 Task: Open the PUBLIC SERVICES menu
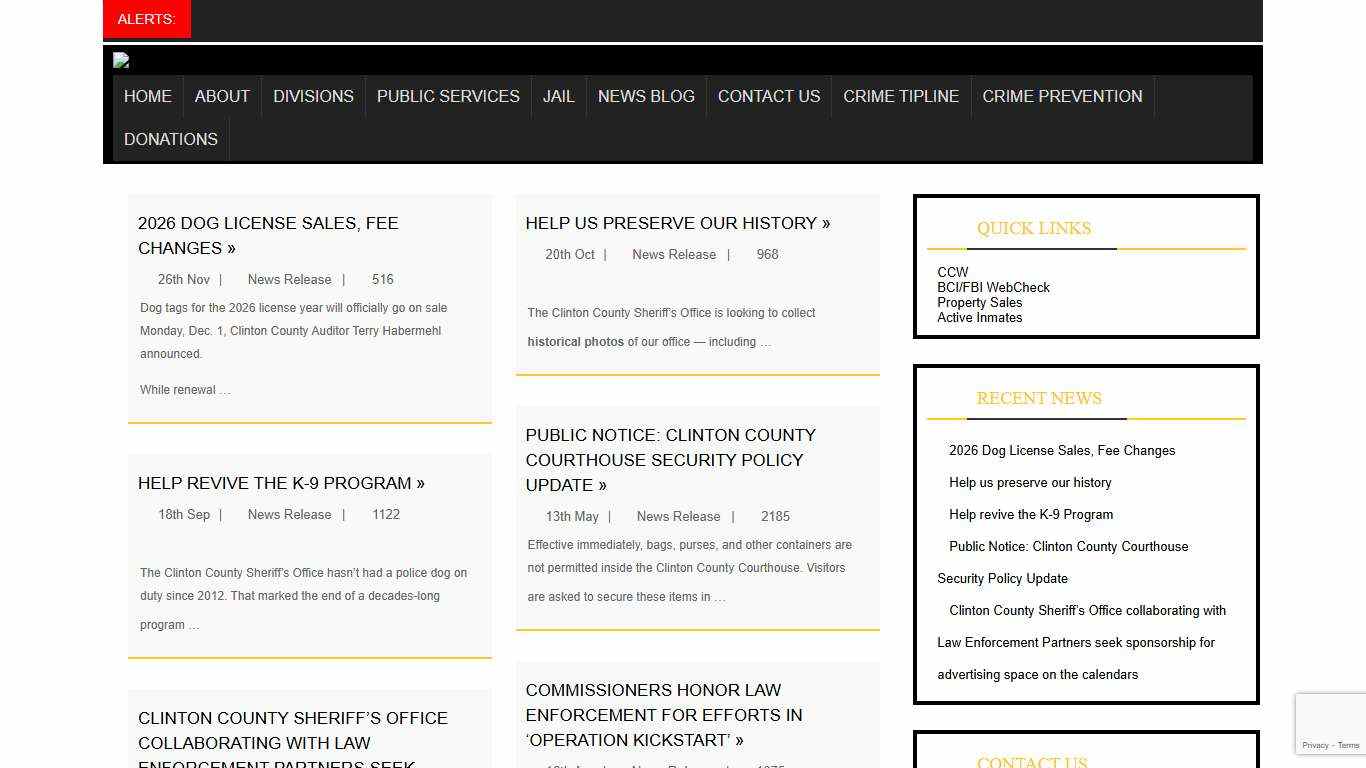pos(448,96)
